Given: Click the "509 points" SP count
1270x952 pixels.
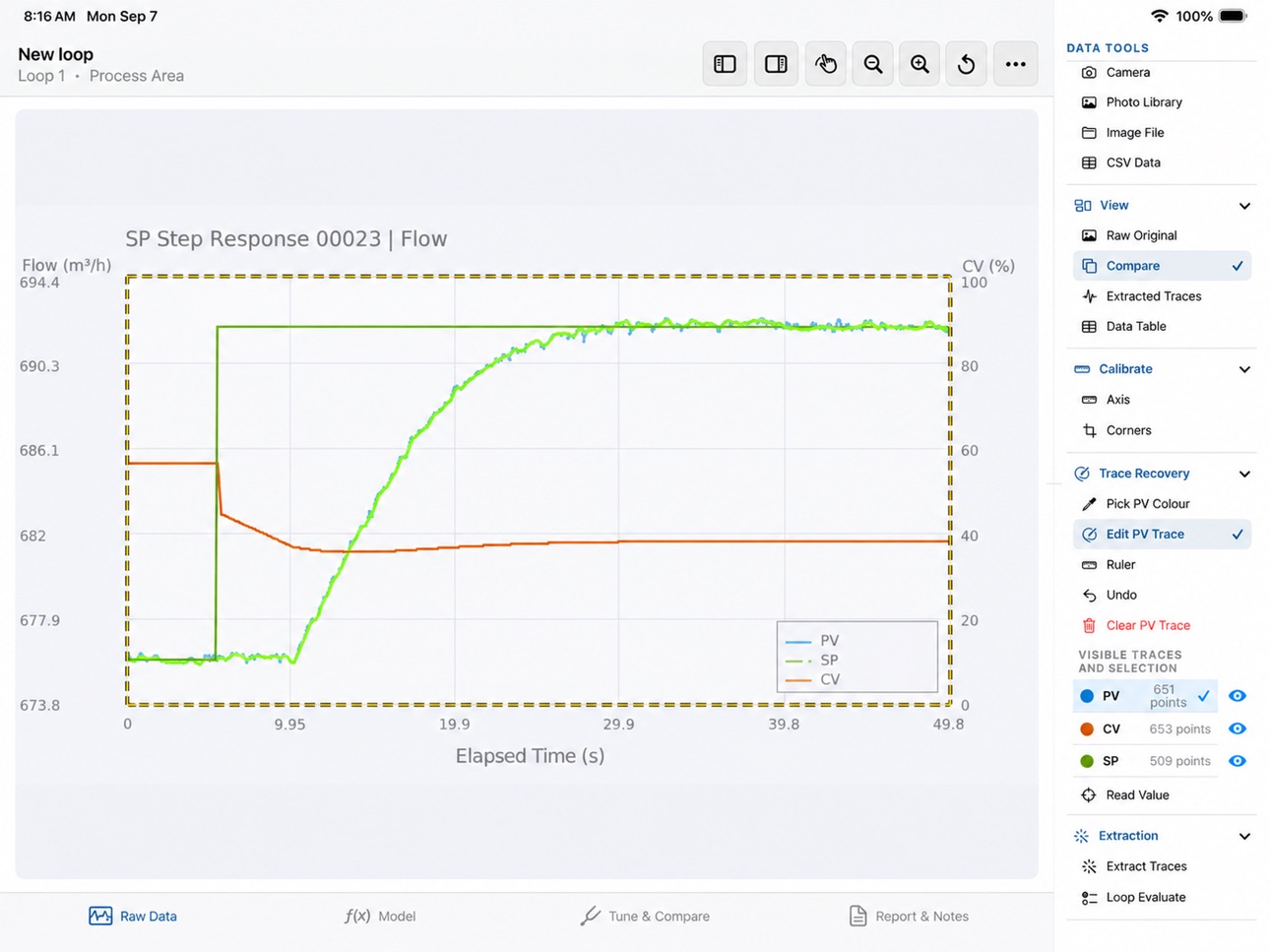Looking at the screenshot, I should pos(1179,761).
